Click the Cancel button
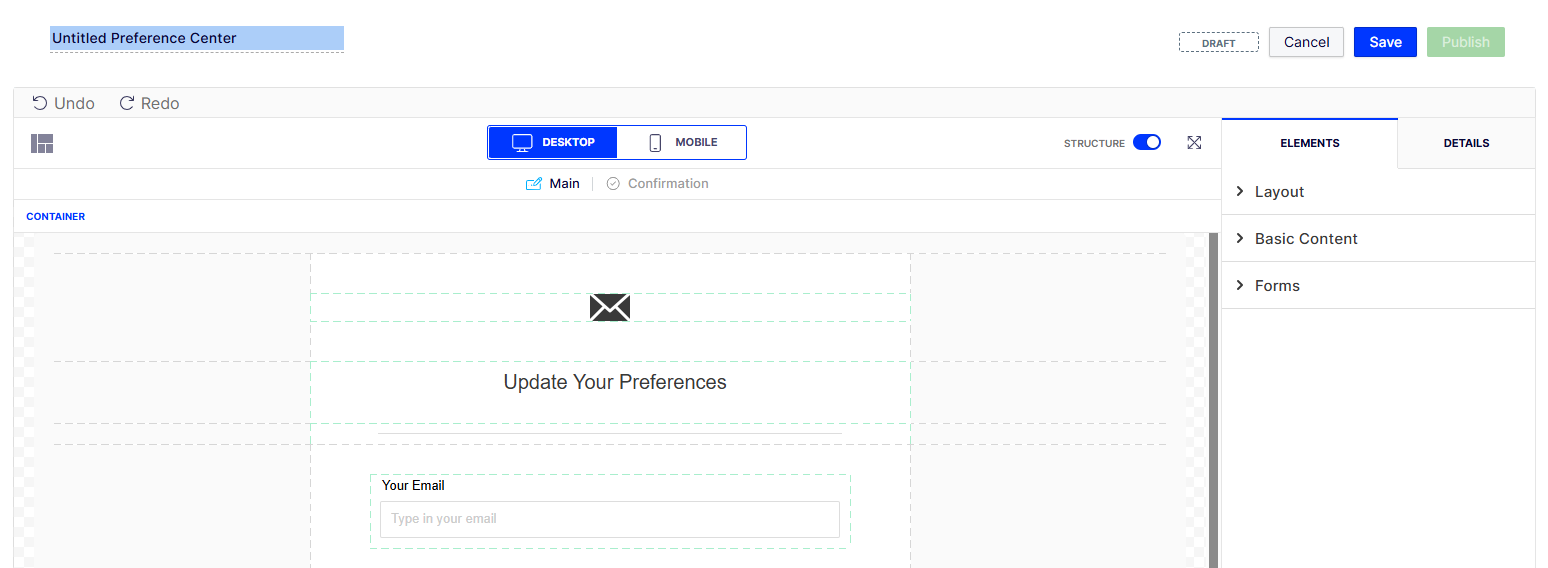This screenshot has width=1548, height=568. 1306,42
